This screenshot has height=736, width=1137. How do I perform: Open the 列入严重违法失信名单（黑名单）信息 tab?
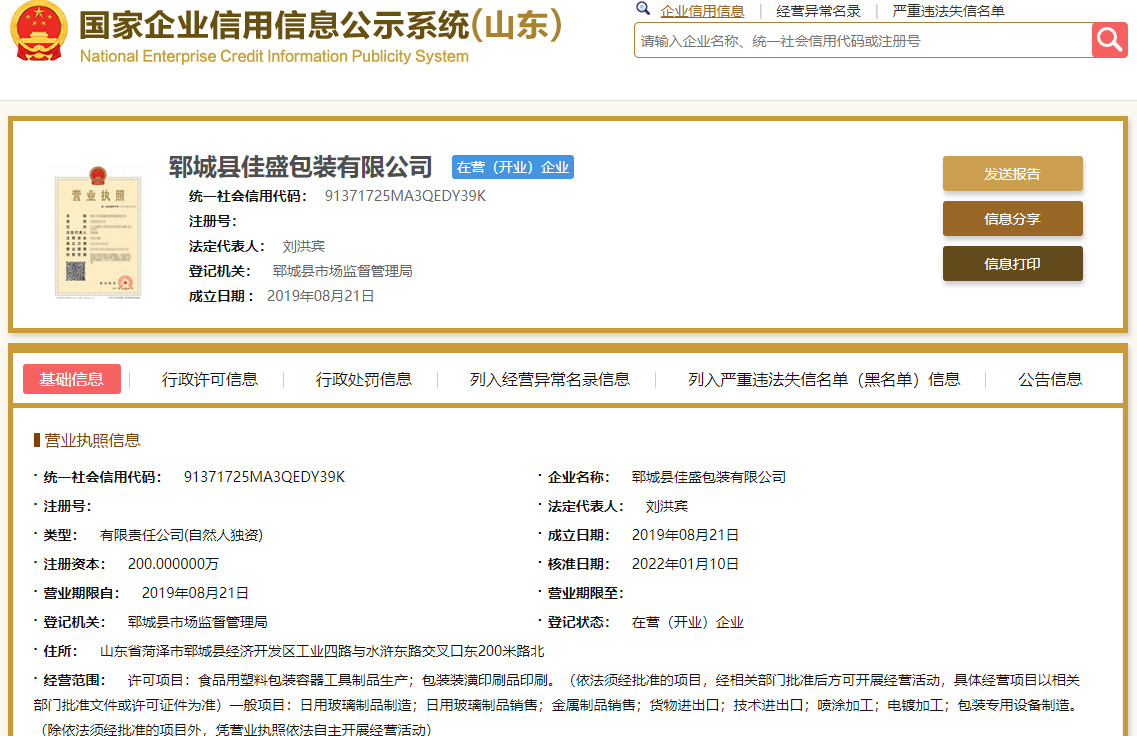(x=824, y=379)
